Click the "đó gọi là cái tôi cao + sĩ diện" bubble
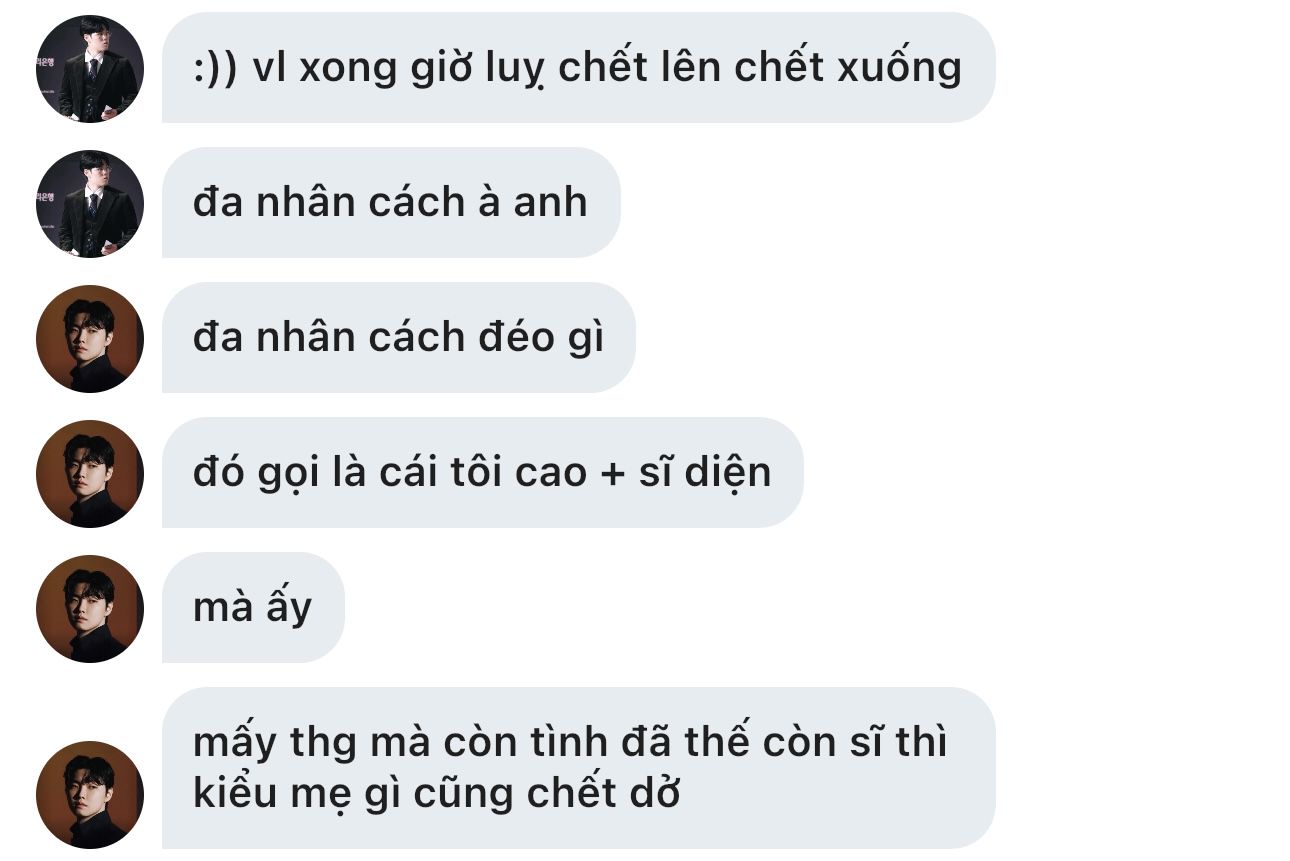 point(483,473)
